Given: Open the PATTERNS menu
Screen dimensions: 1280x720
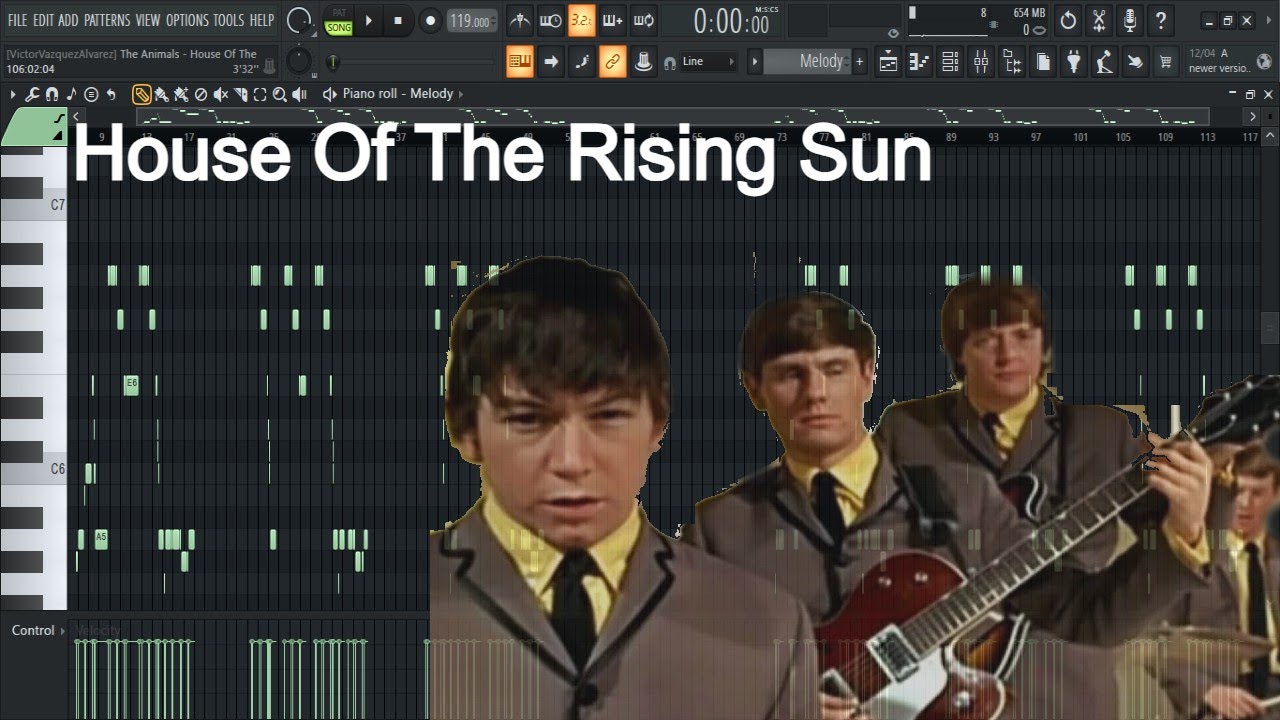Looking at the screenshot, I should coord(107,20).
